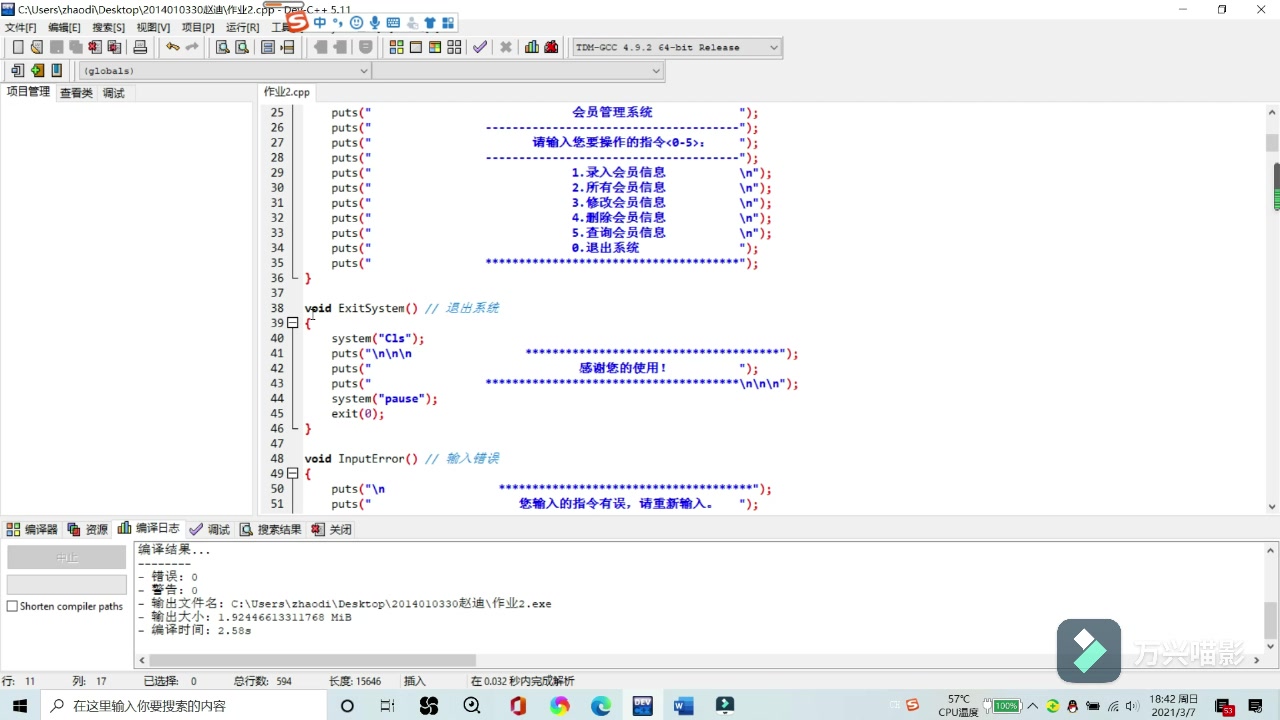Open the 搜索[S] menu
The width and height of the screenshot is (1280, 720).
pos(108,28)
